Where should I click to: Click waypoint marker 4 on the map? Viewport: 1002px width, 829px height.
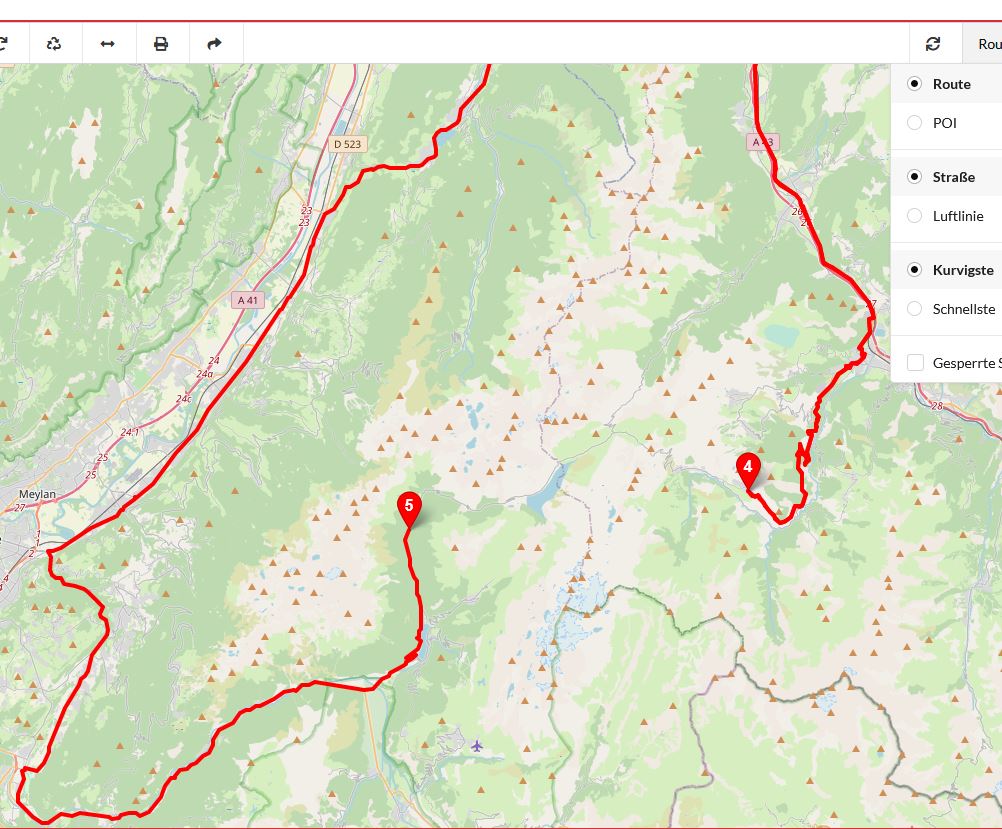click(x=747, y=468)
